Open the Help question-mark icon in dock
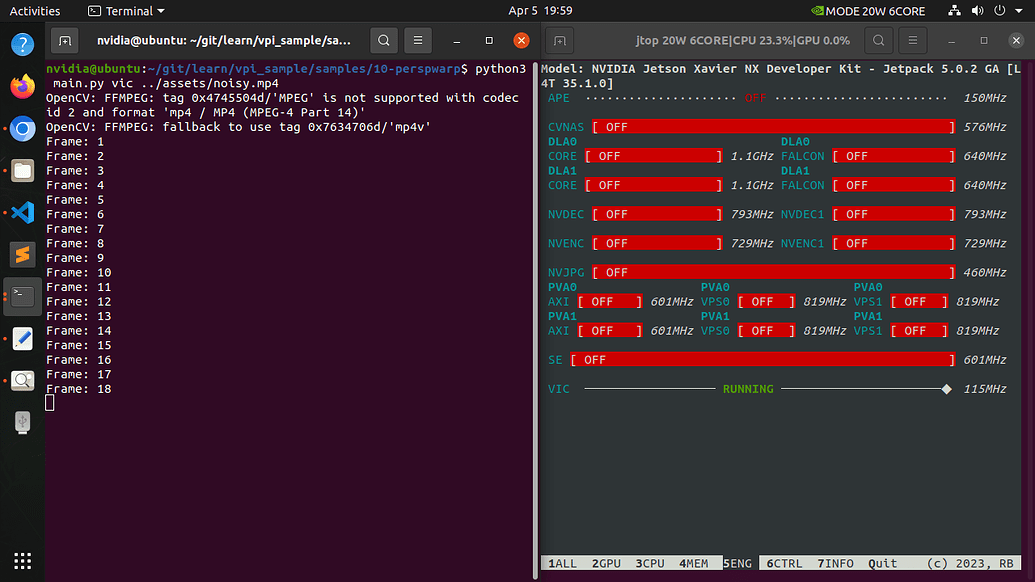This screenshot has width=1035, height=582. click(x=22, y=44)
